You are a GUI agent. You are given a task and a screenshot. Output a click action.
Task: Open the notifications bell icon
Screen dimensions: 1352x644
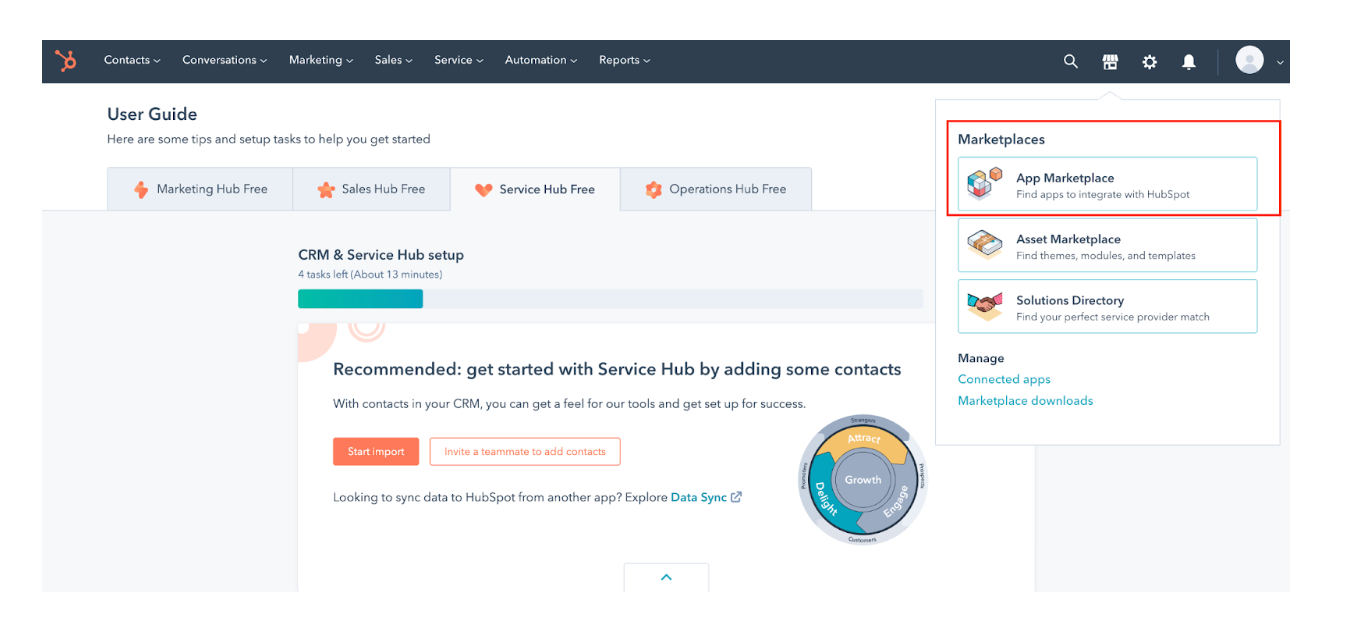[x=1189, y=61]
